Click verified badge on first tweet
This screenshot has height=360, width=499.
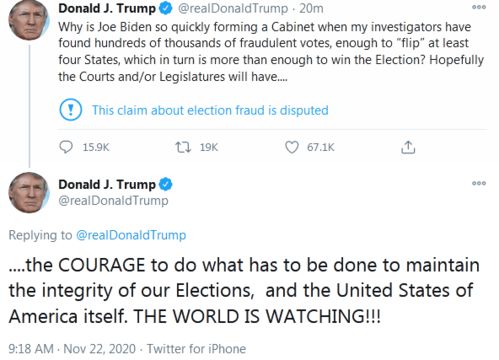pos(165,9)
